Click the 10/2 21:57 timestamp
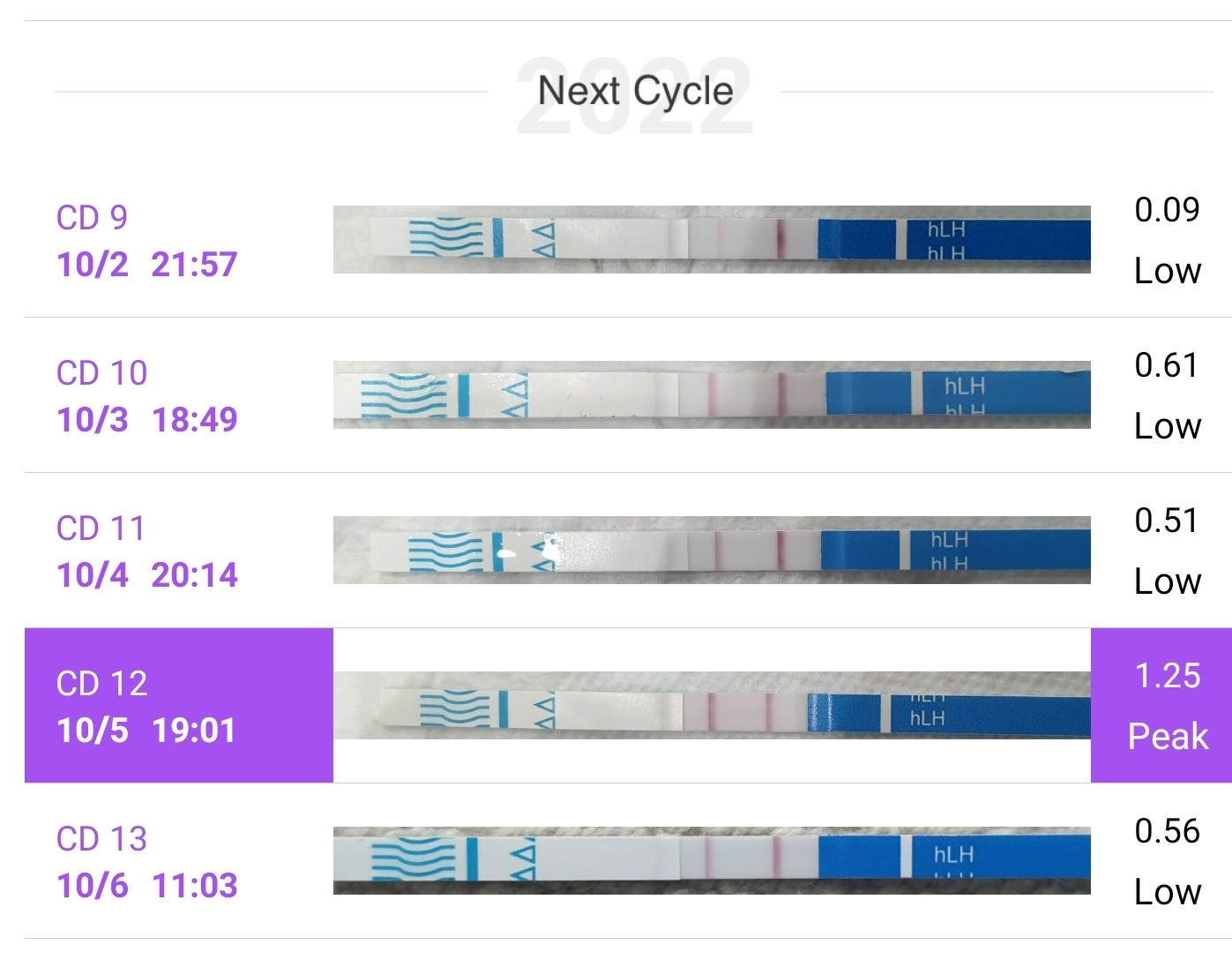The image size is (1232, 967). pos(147,265)
